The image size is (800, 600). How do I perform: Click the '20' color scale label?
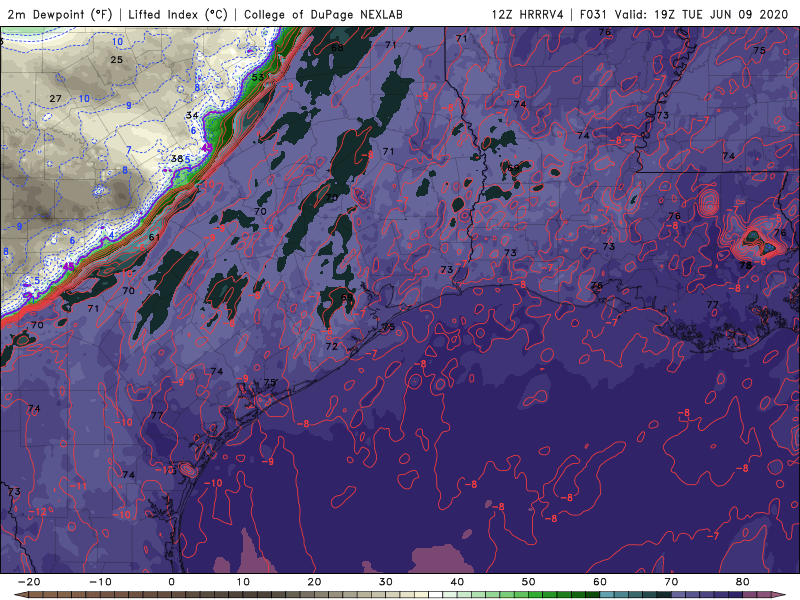(314, 582)
